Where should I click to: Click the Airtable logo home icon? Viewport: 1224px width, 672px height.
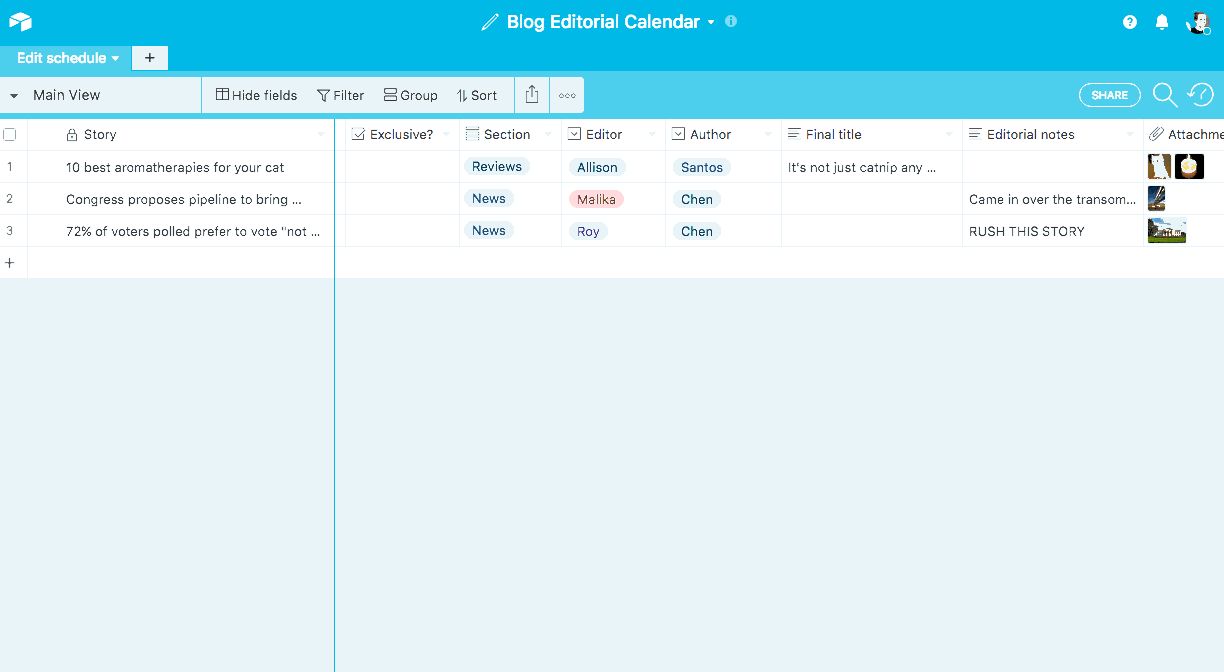click(20, 22)
